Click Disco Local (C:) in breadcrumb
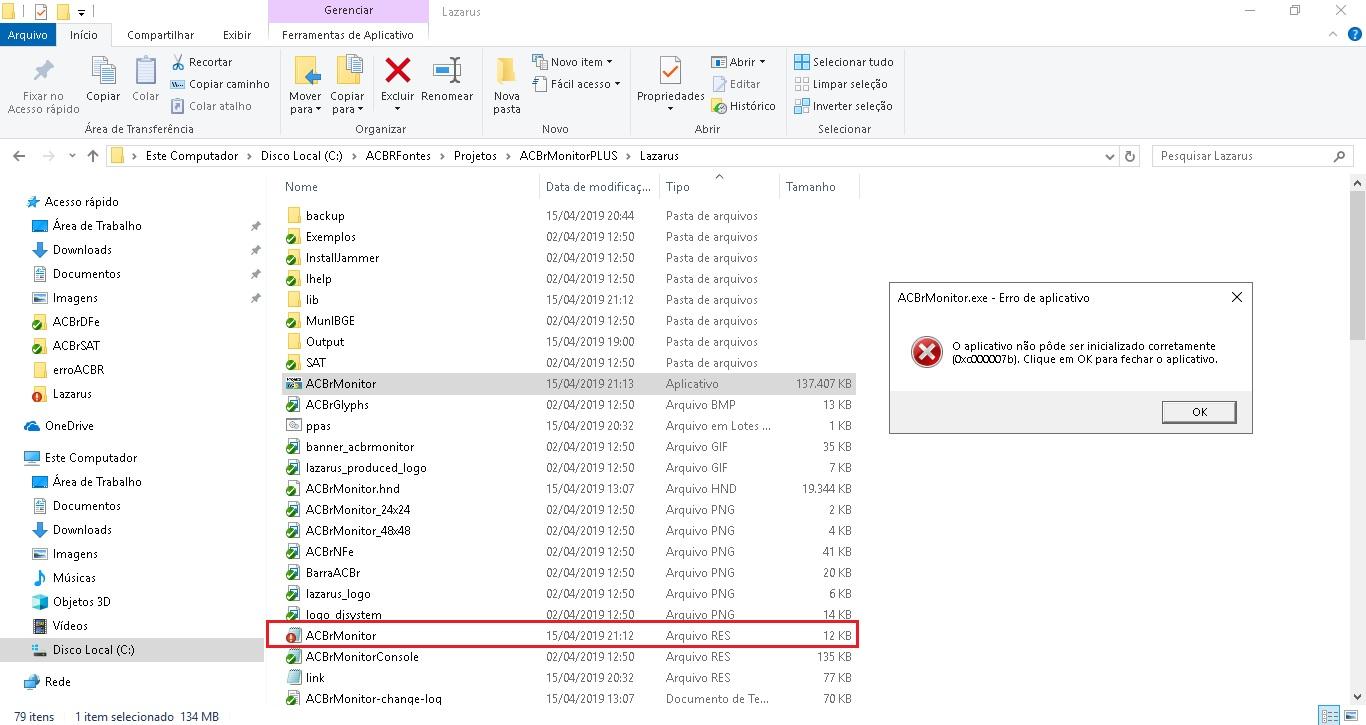 (x=301, y=156)
